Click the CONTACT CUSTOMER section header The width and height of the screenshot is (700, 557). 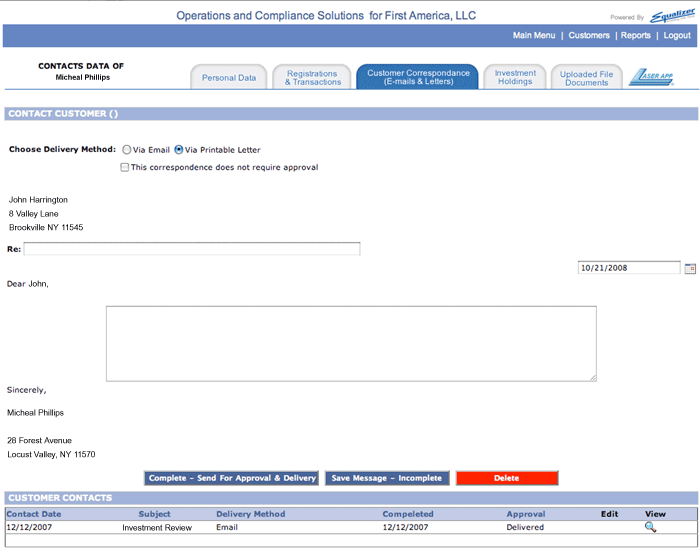tap(351, 114)
